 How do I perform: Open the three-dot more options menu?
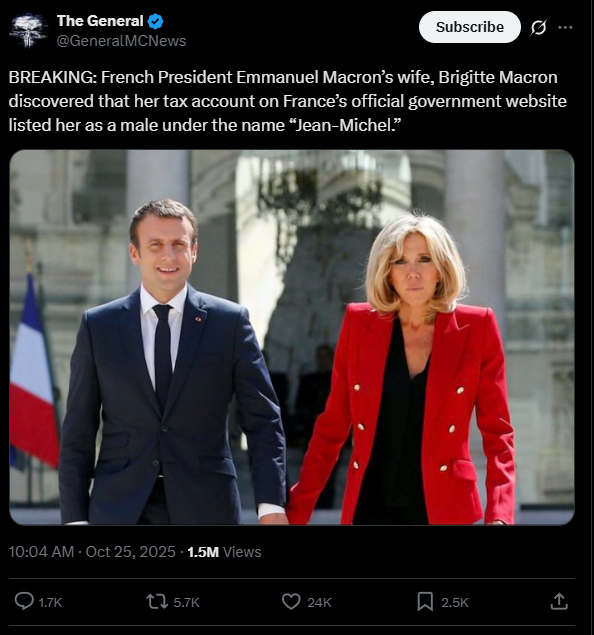[565, 28]
